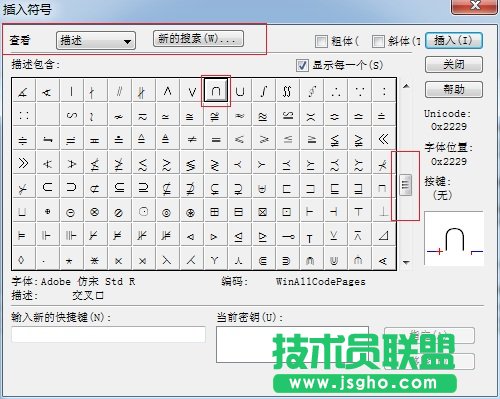Click the symbol grid scrollbar thumb
Screen dimensions: 500x399
coord(406,184)
